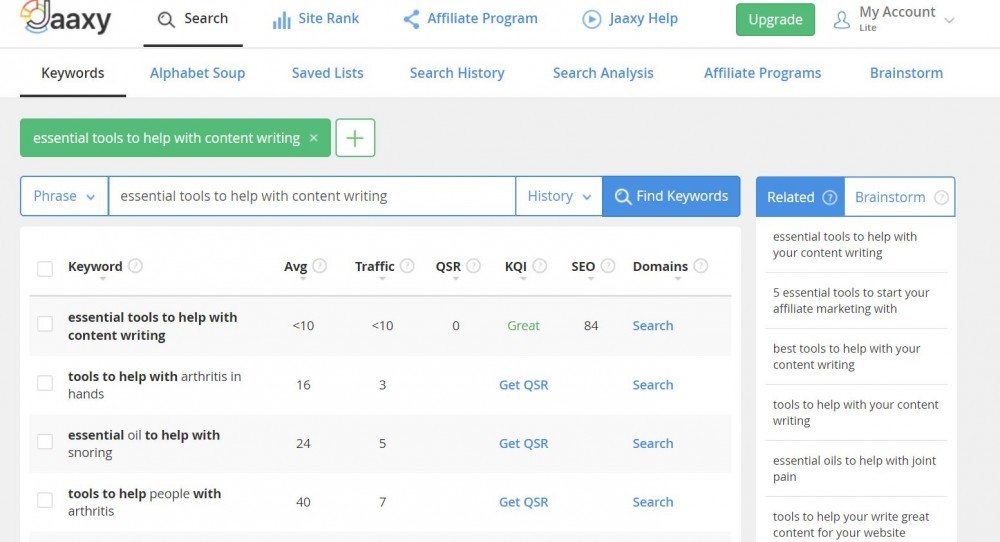Check the 'arthritis in hands' row
Viewport: 1000px width, 542px height.
pyautogui.click(x=45, y=383)
